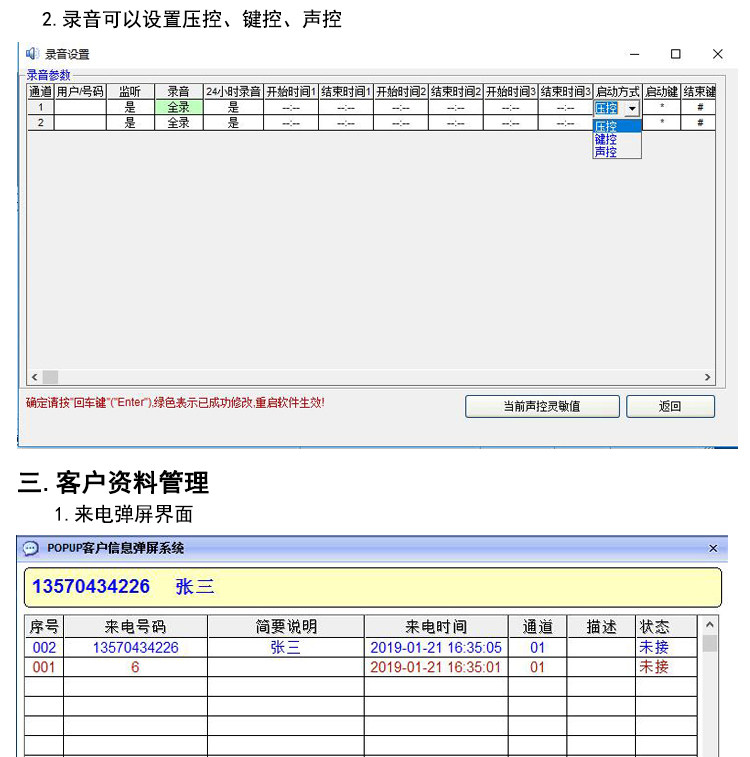Click the popup list vertical scrollbar thumb
Screen dimensions: 750x757
[709, 643]
